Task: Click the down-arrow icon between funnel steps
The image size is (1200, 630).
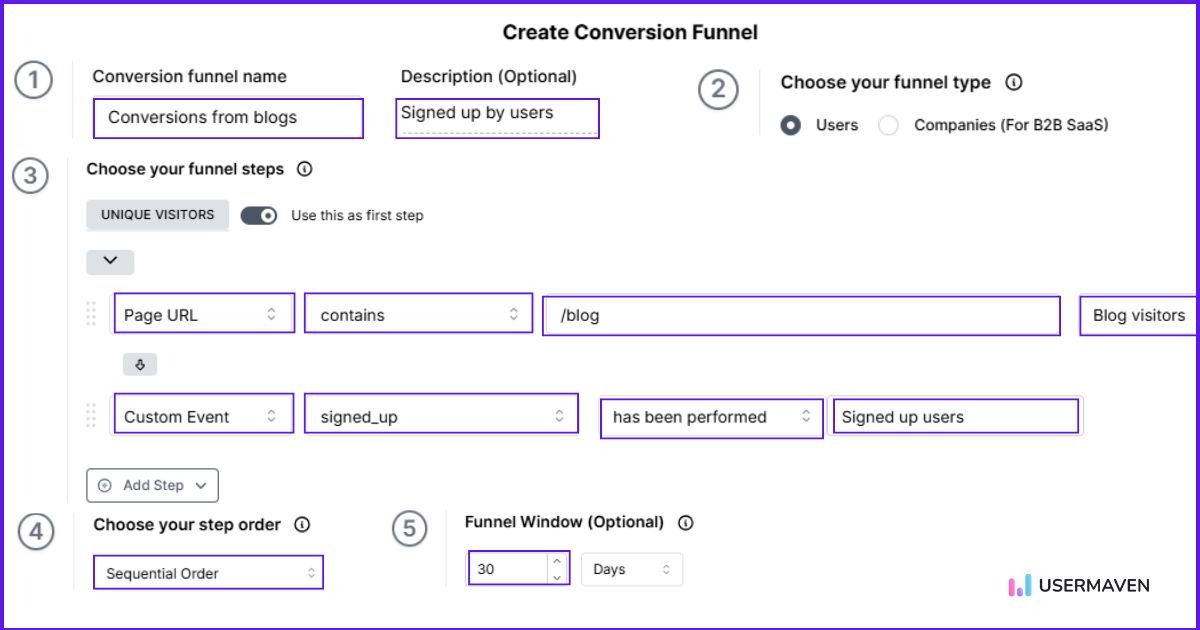Action: click(x=140, y=365)
